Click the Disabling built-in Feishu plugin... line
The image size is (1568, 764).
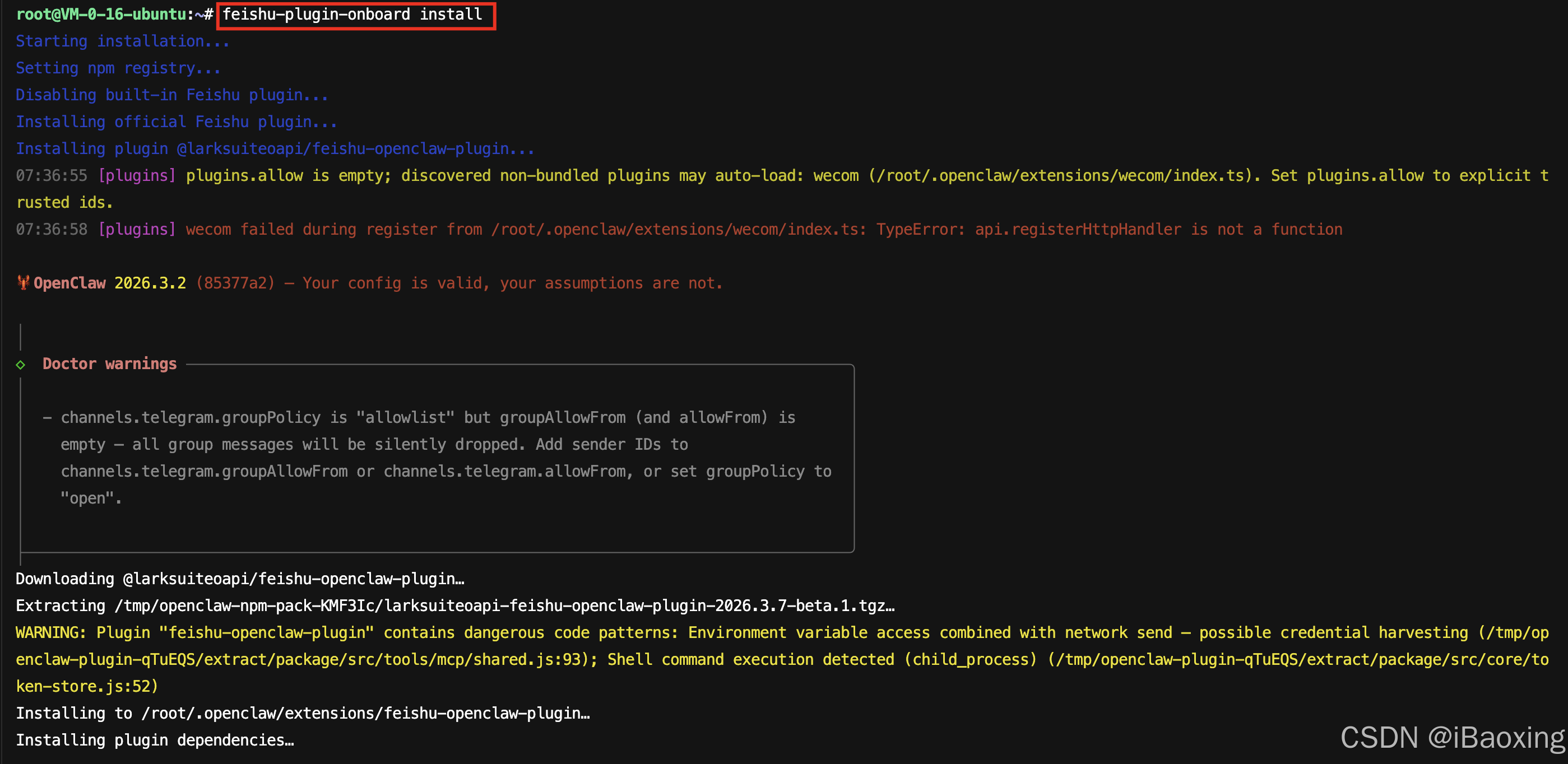(x=171, y=95)
